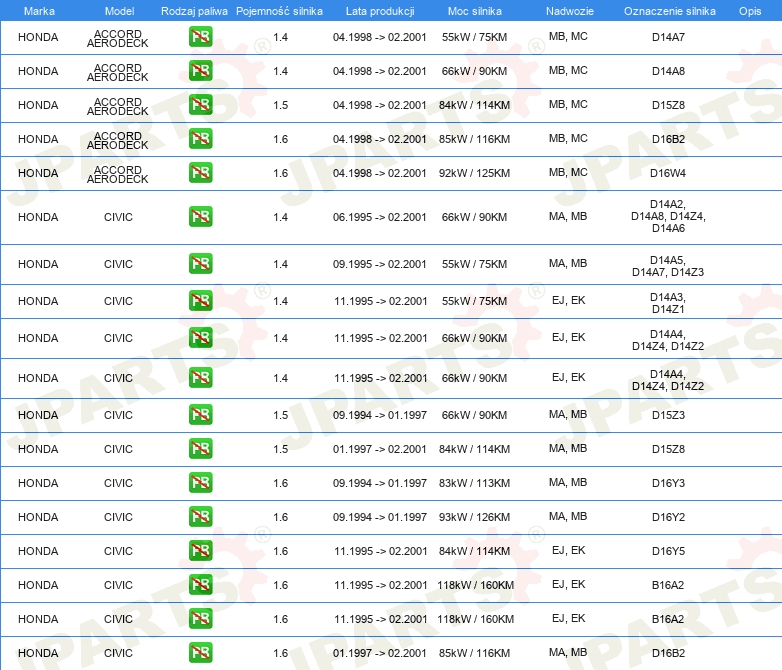Click HONDA in the D16W4 row

[38, 173]
